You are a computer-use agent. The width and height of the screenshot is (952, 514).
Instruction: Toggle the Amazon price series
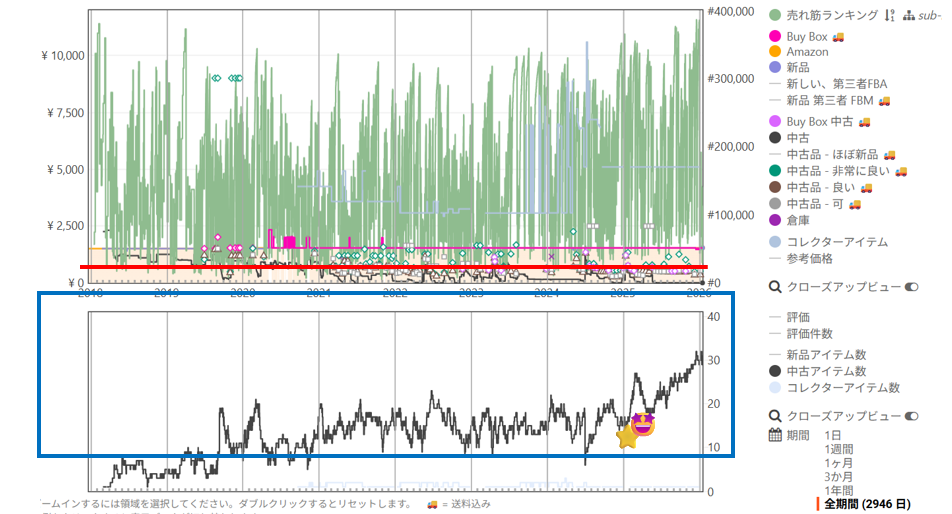tap(806, 52)
